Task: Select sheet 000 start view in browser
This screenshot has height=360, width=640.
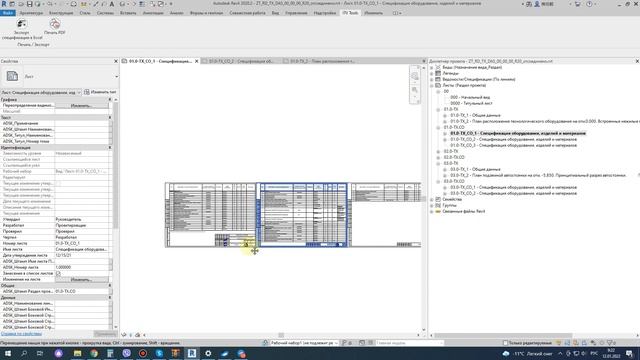Action: pyautogui.click(x=470, y=98)
